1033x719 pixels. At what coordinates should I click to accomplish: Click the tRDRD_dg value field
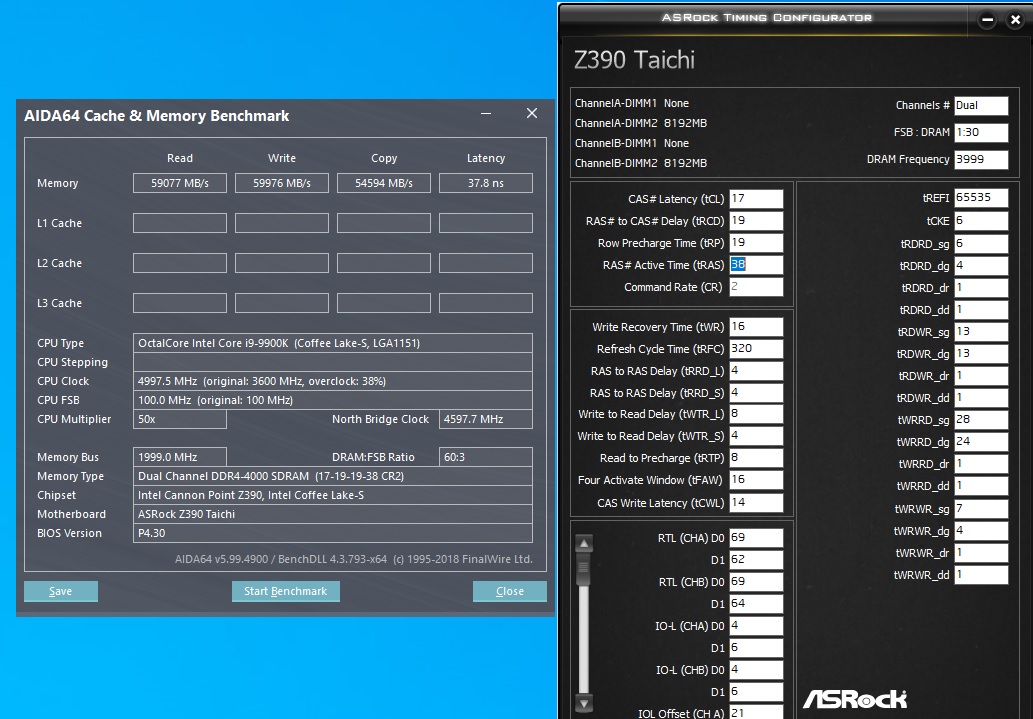click(981, 266)
